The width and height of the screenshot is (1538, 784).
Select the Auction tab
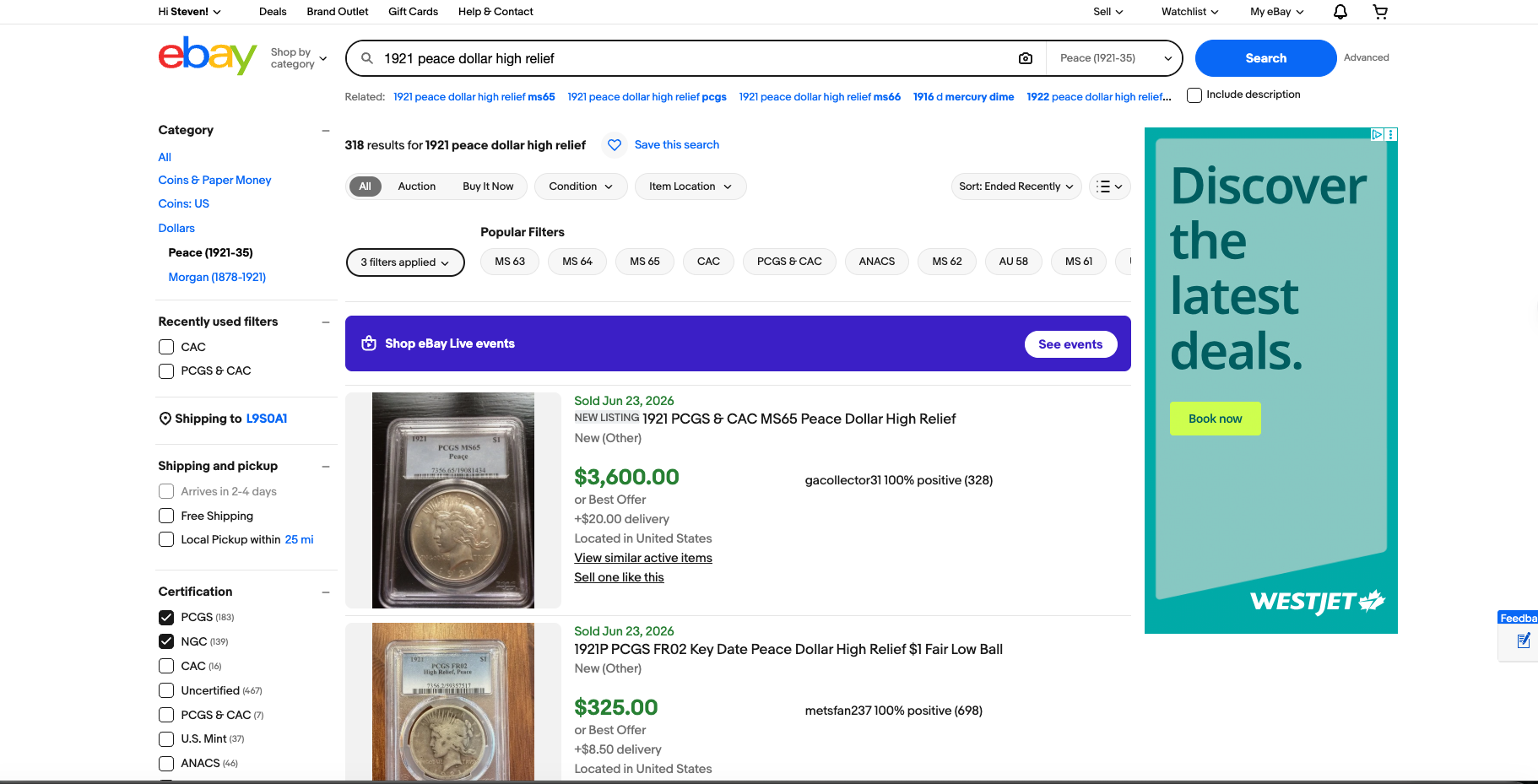(x=417, y=187)
